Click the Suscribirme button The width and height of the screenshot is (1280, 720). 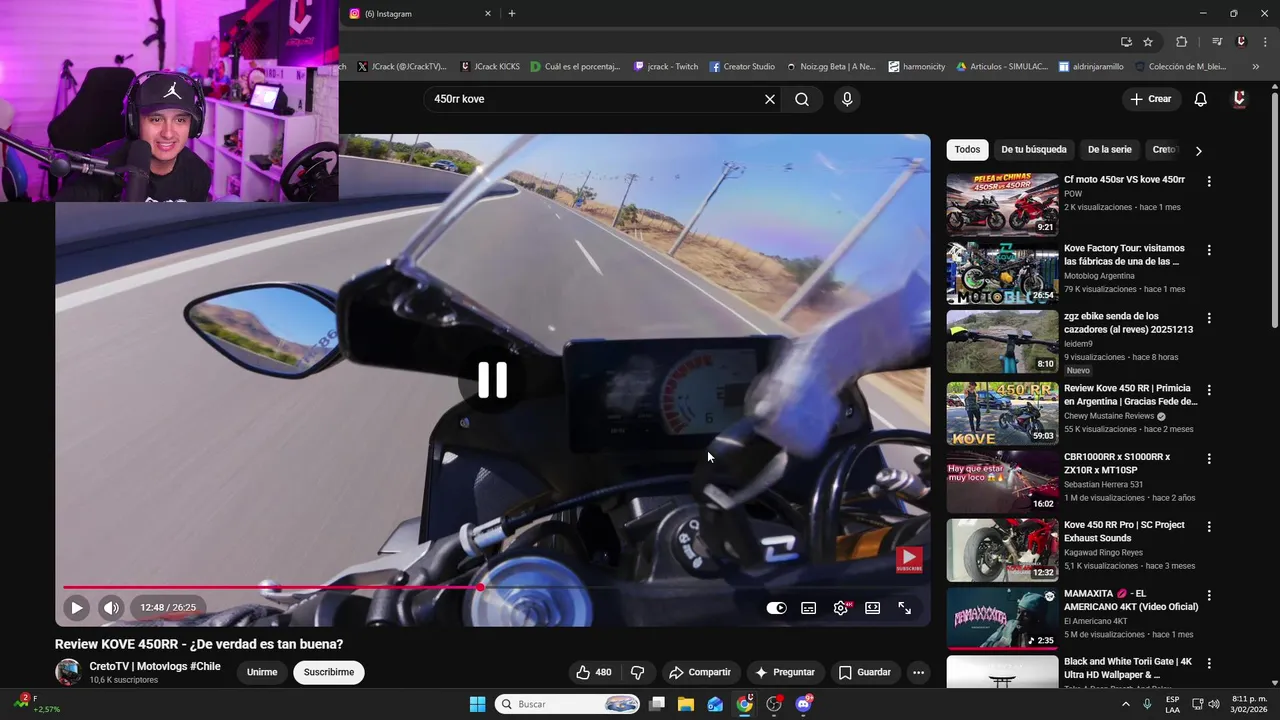coord(329,672)
